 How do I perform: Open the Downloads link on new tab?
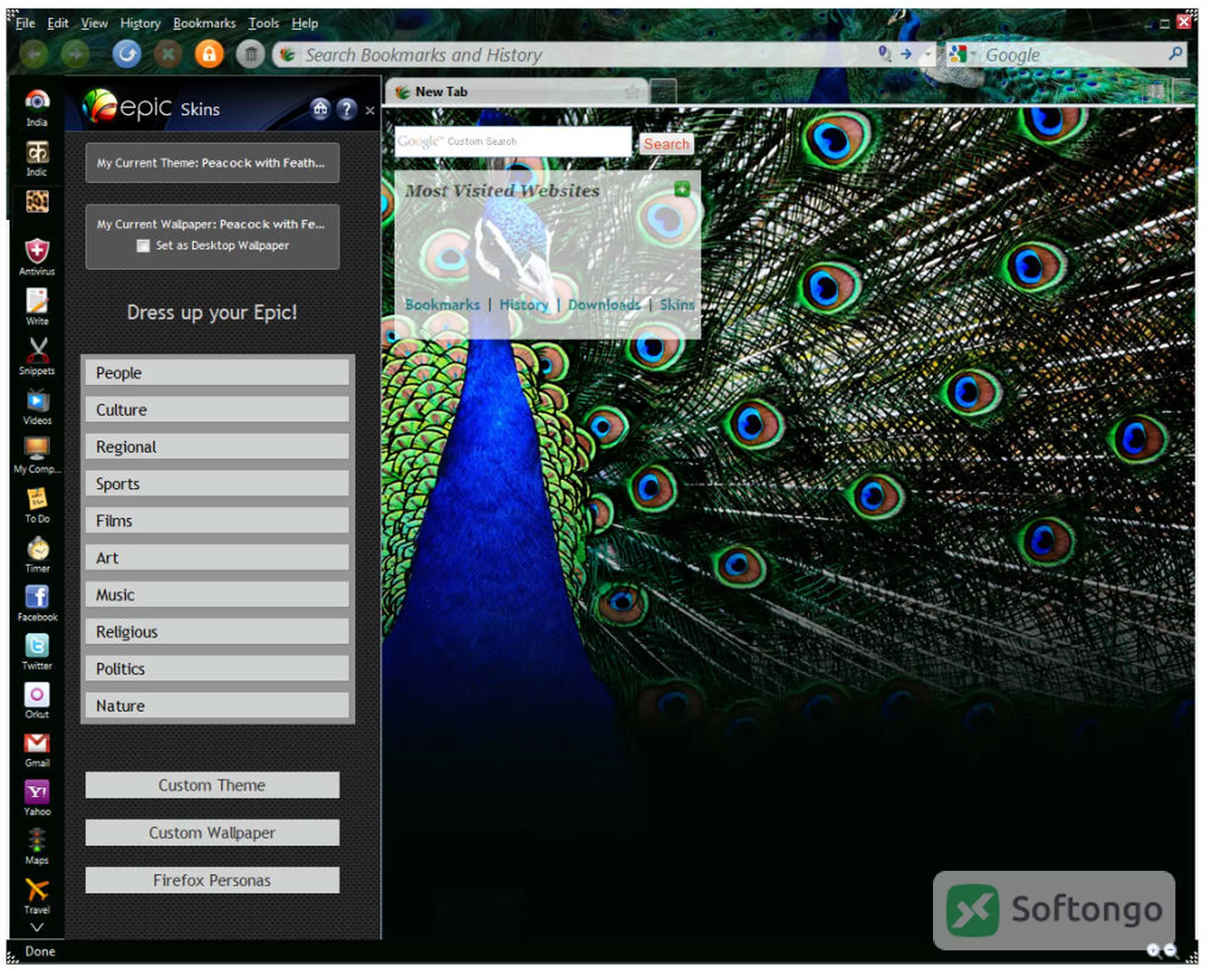tap(604, 305)
